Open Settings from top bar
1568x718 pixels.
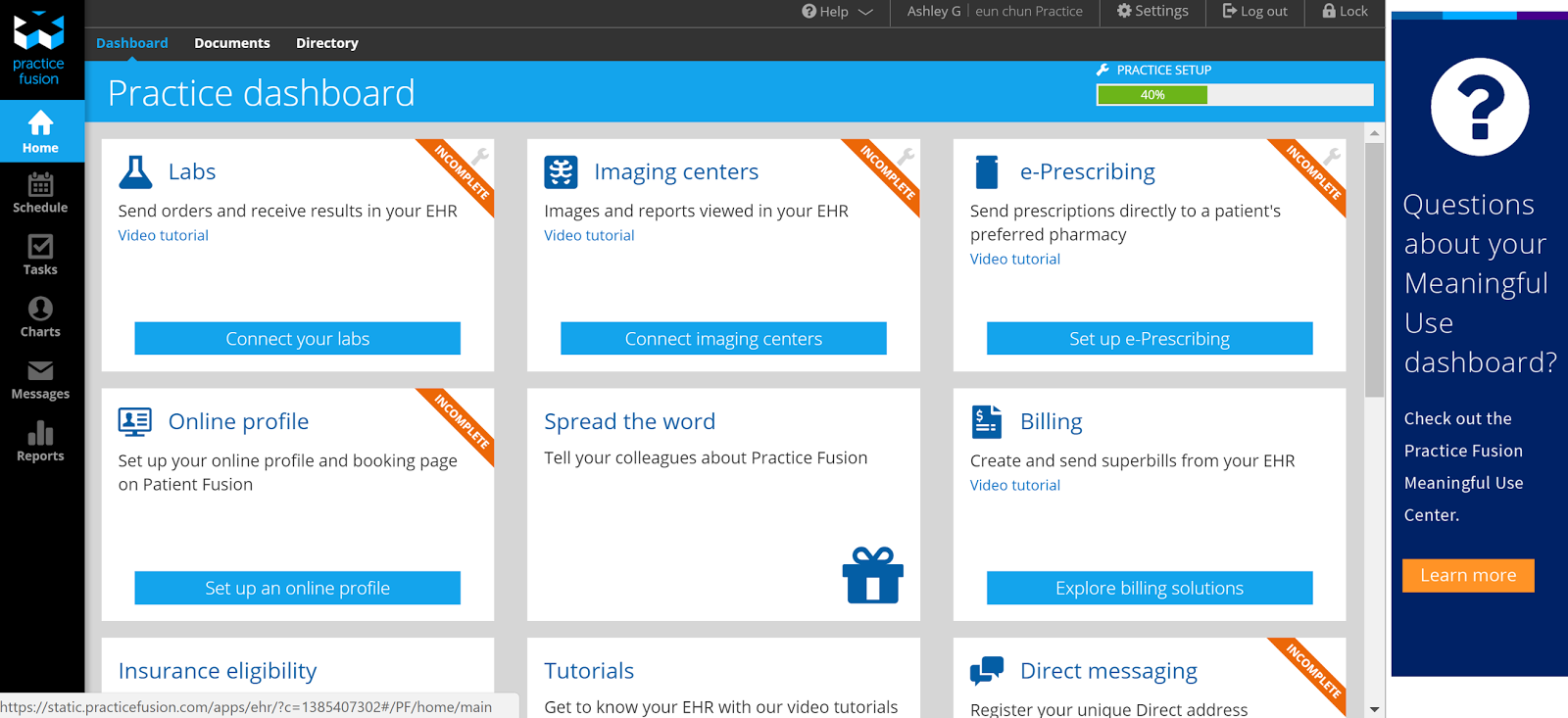click(1152, 11)
